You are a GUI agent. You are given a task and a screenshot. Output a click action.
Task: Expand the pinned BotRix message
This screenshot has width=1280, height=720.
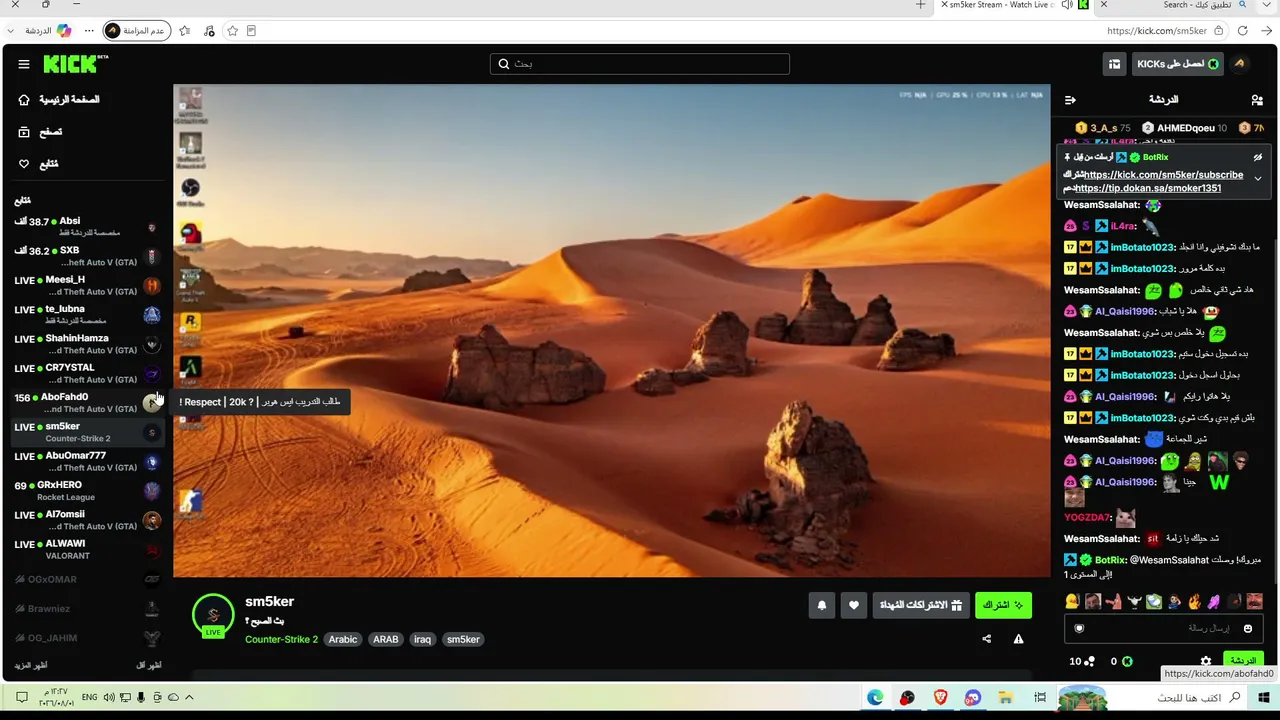(x=1258, y=178)
